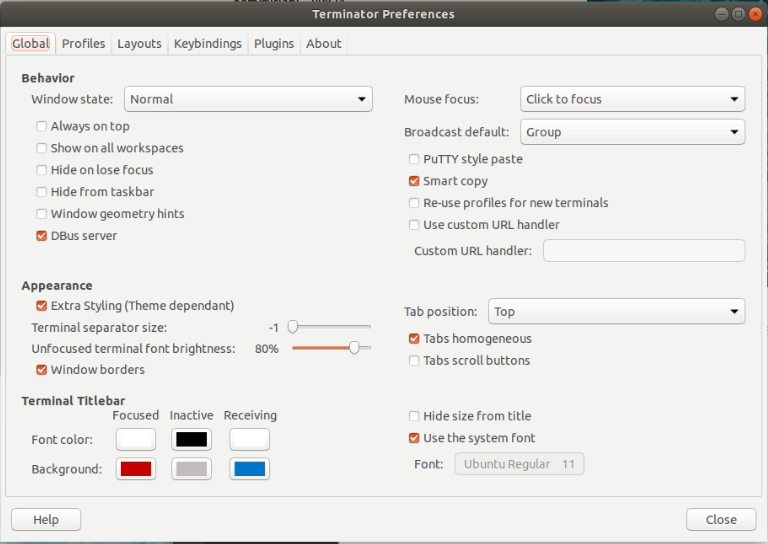Open the Window state dropdown
The width and height of the screenshot is (768, 544).
click(248, 99)
